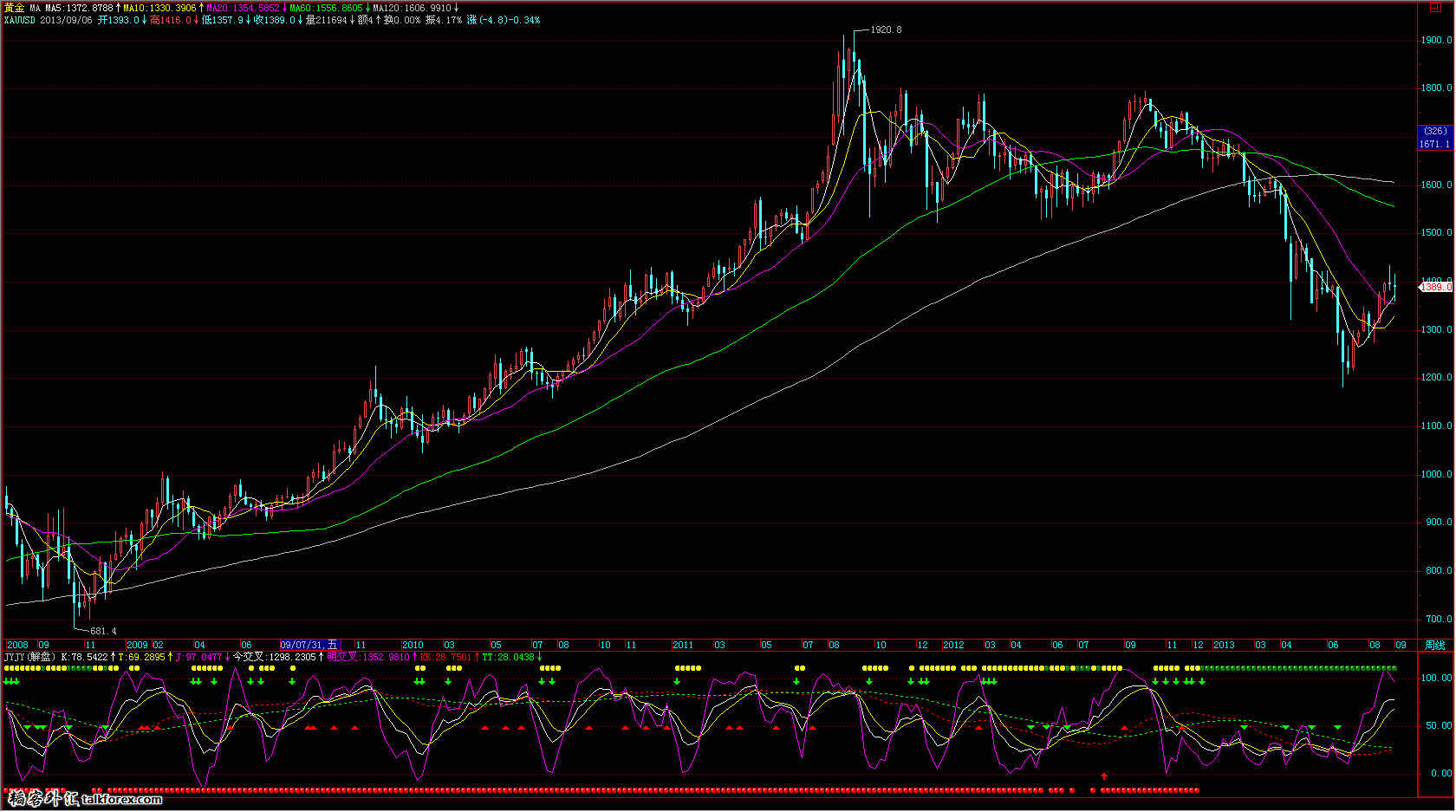Screen dimensions: 1456x812
Task: Click the 量211694 volume value
Action: tap(327, 20)
